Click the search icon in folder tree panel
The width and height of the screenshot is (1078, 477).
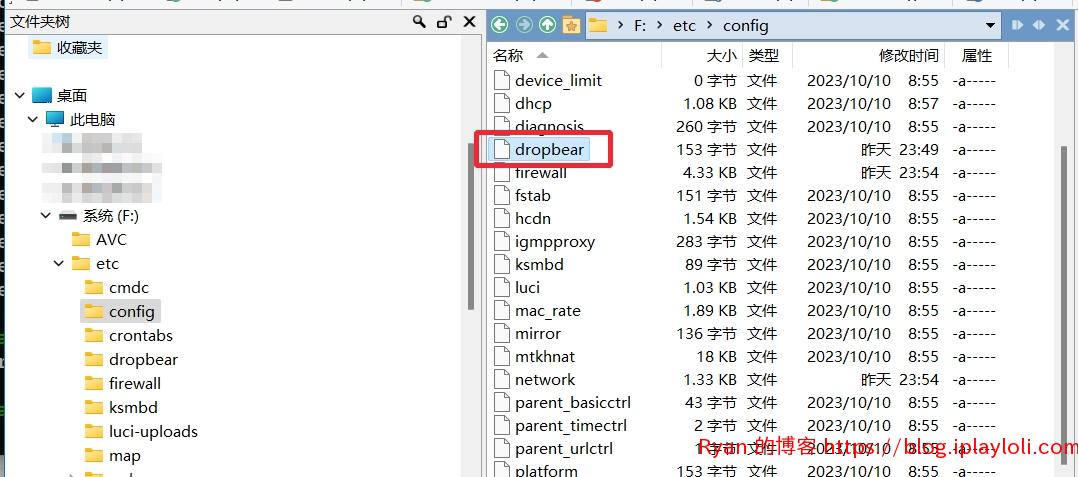click(x=419, y=22)
